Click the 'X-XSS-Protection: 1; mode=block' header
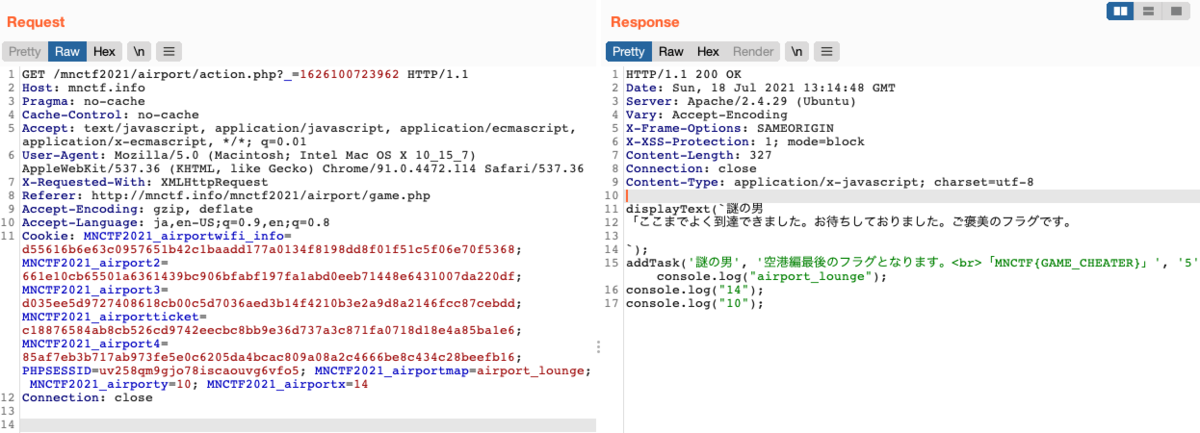This screenshot has height=433, width=1200. coord(743,140)
